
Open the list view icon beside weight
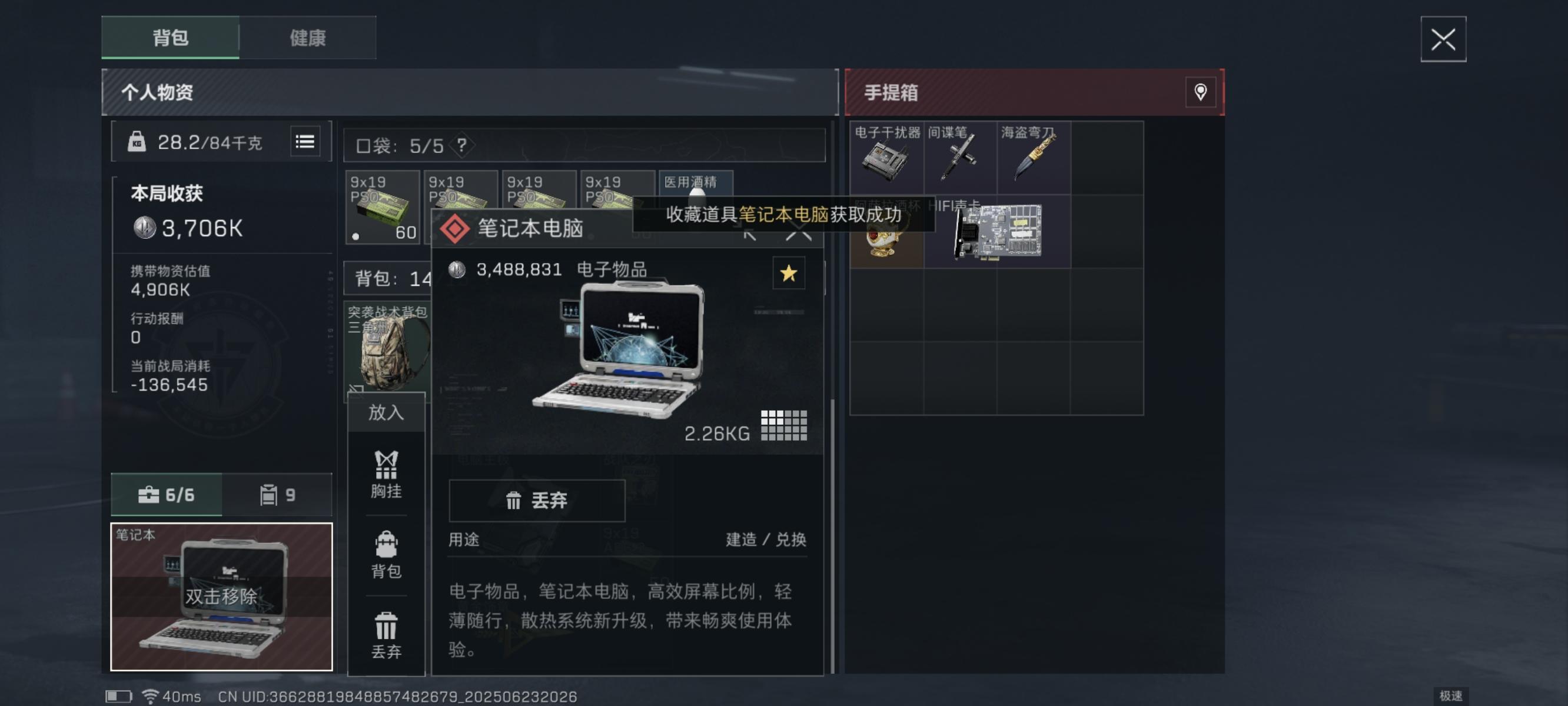coord(305,142)
